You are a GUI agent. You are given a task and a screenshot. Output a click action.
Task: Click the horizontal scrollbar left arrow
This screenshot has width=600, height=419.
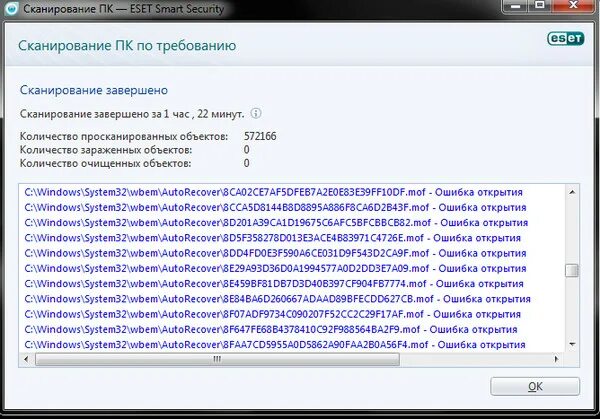point(26,359)
